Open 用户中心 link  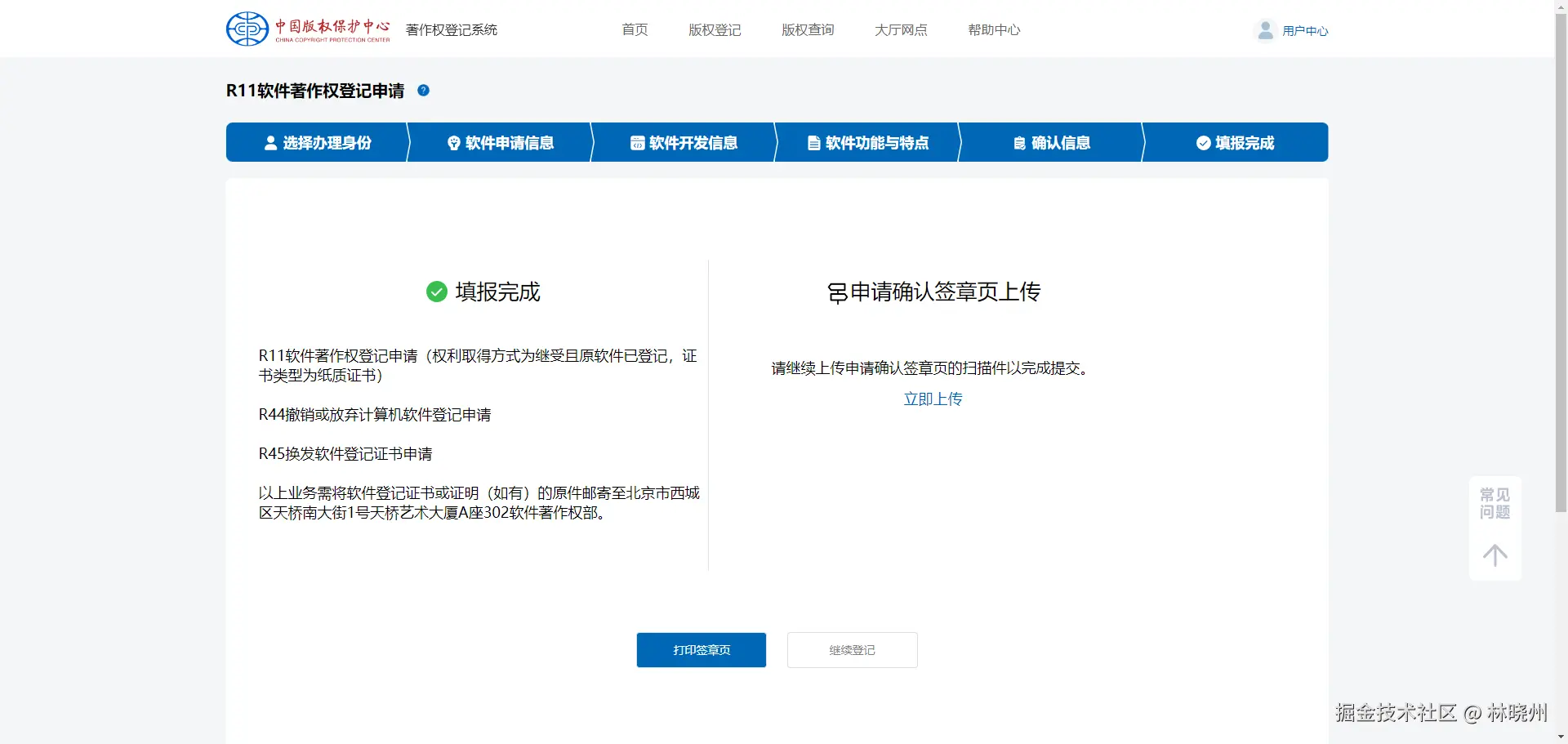point(1305,31)
